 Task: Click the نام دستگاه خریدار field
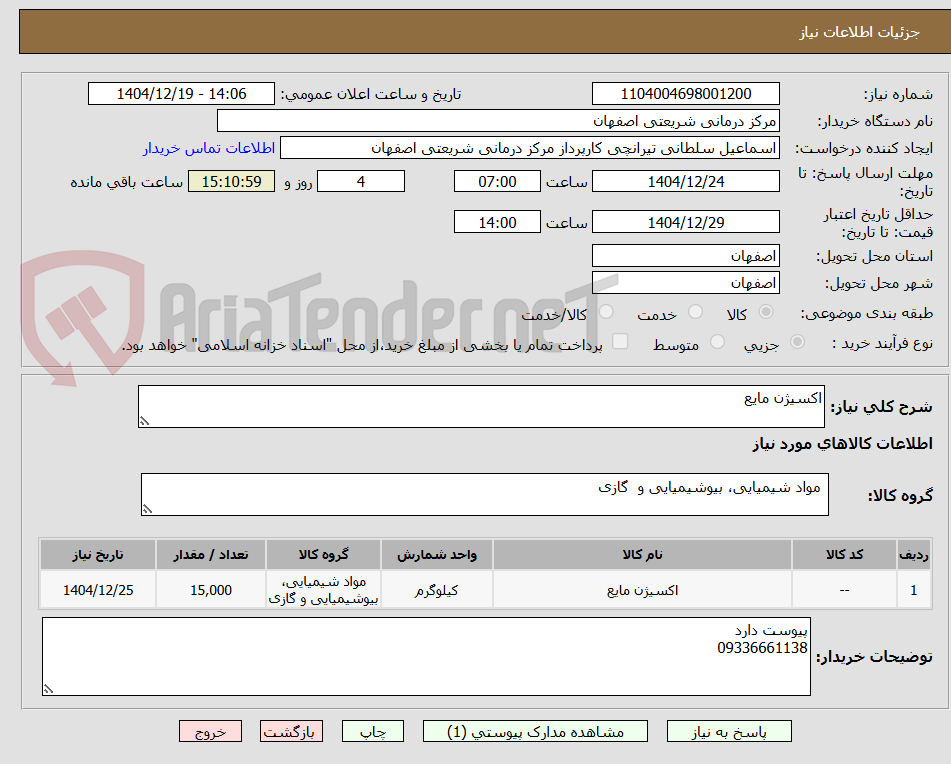pos(498,121)
